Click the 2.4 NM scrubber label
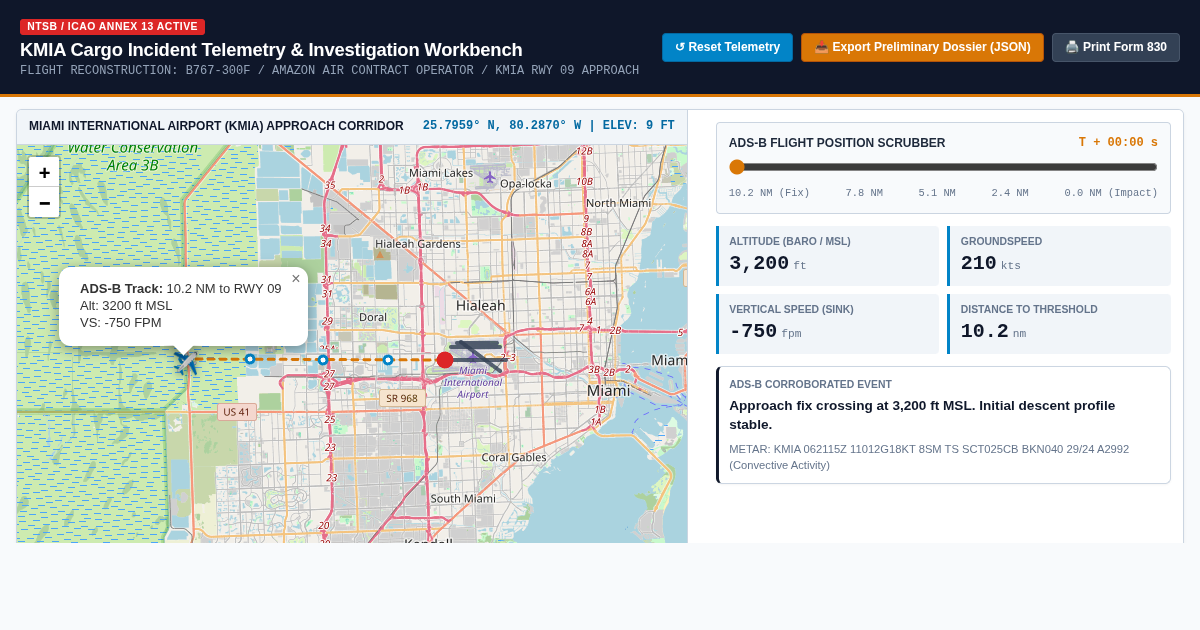1200x630 pixels. [x=1010, y=193]
